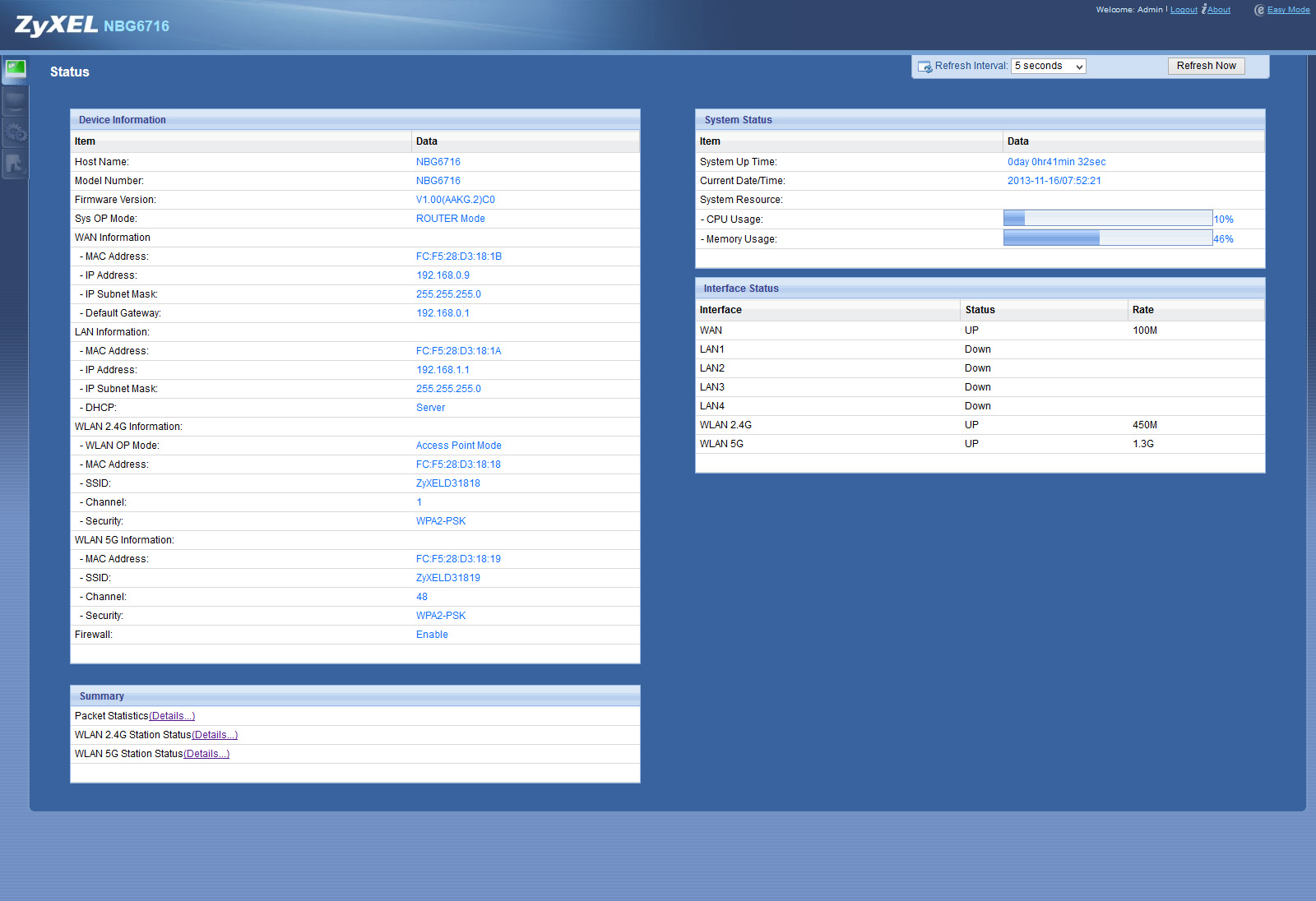Switch to Easy Mode link

click(1288, 10)
